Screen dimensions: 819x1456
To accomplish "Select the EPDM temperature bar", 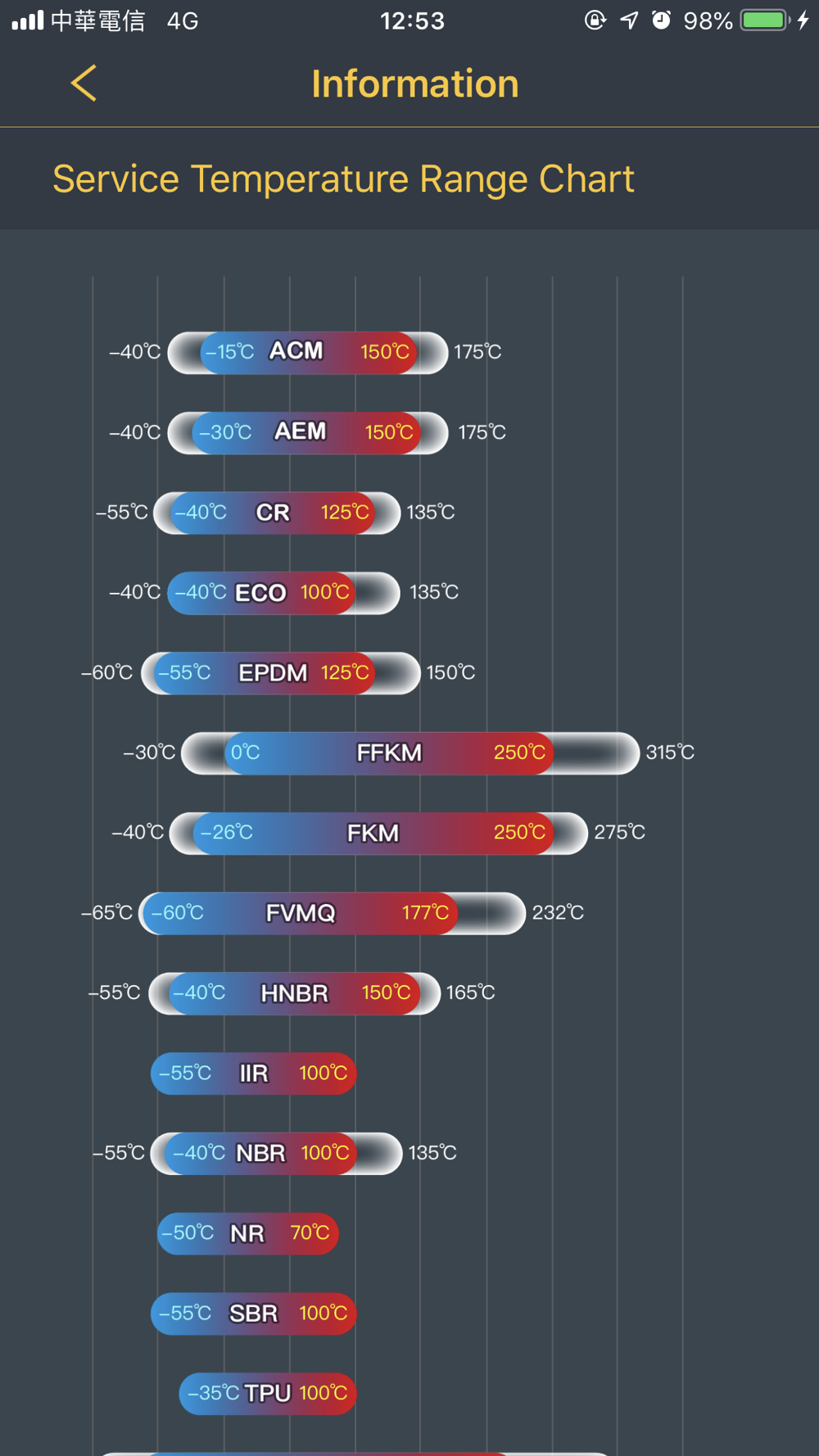I will click(x=280, y=672).
